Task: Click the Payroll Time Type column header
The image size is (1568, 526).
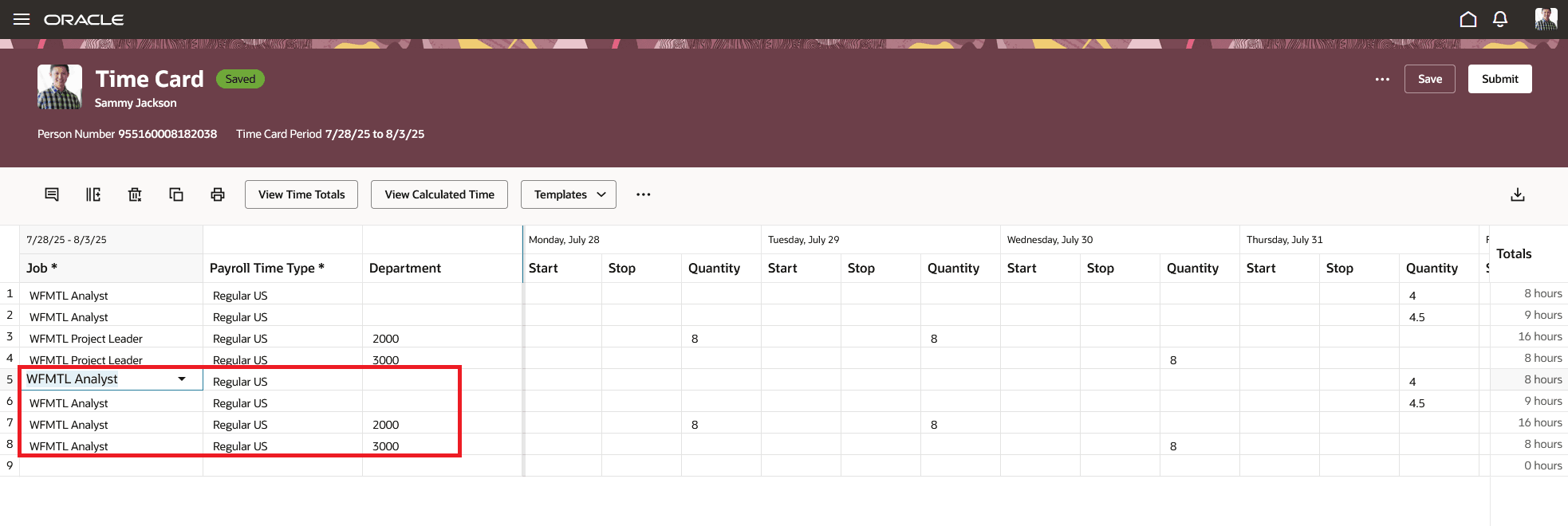Action: click(x=283, y=268)
